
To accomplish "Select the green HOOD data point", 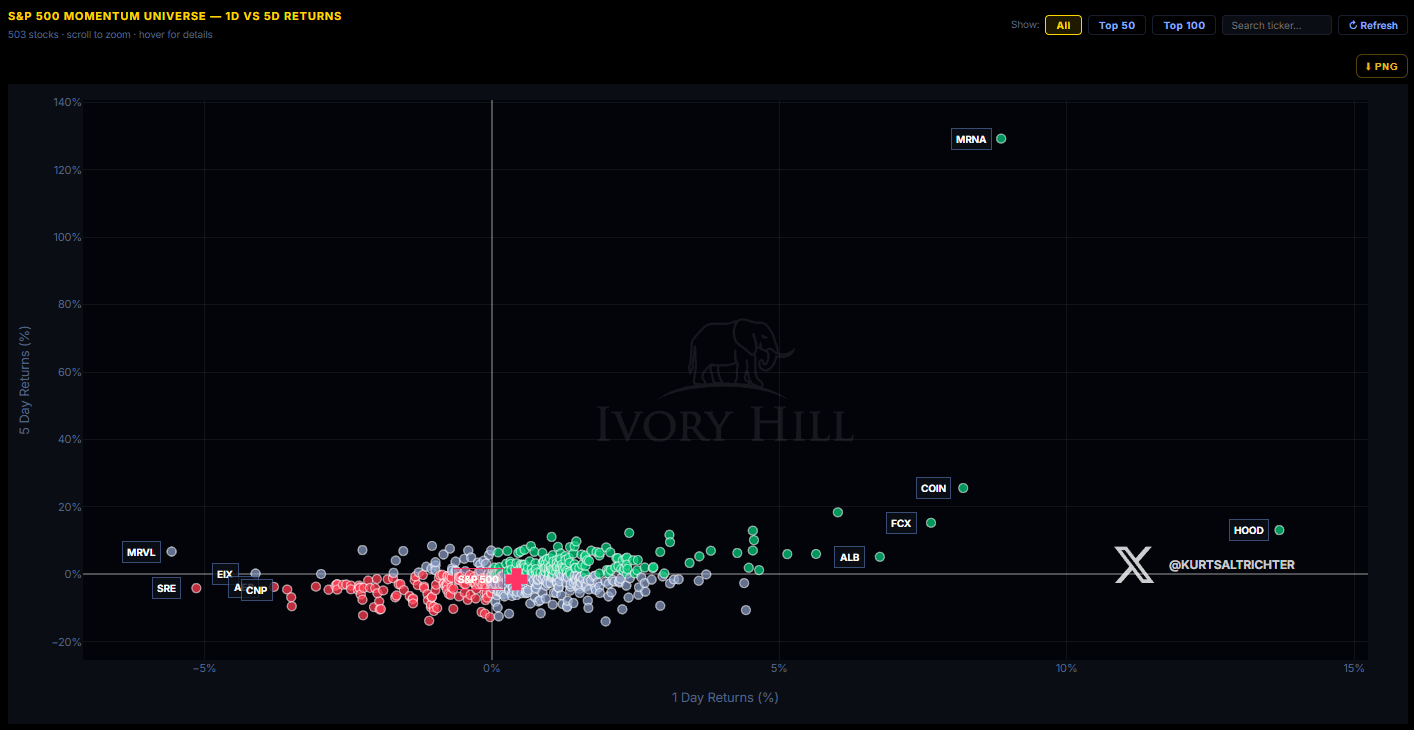I will coord(1279,530).
